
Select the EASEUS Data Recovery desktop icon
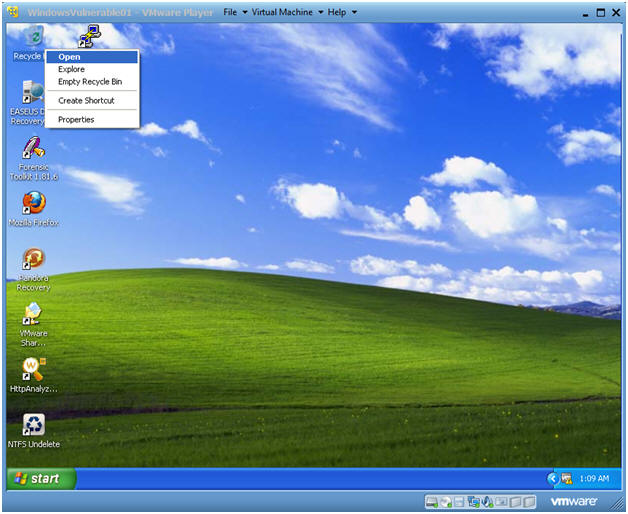coord(32,91)
